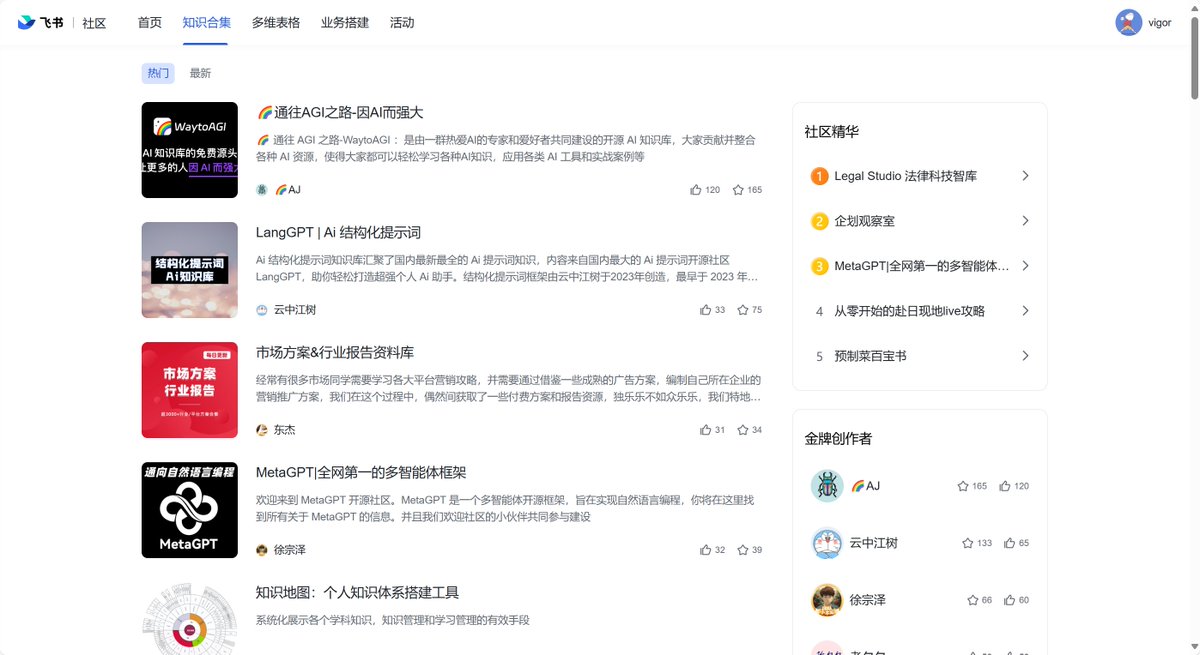
Task: Star the 市场方案&行业报告资料库 article
Action: 743,430
